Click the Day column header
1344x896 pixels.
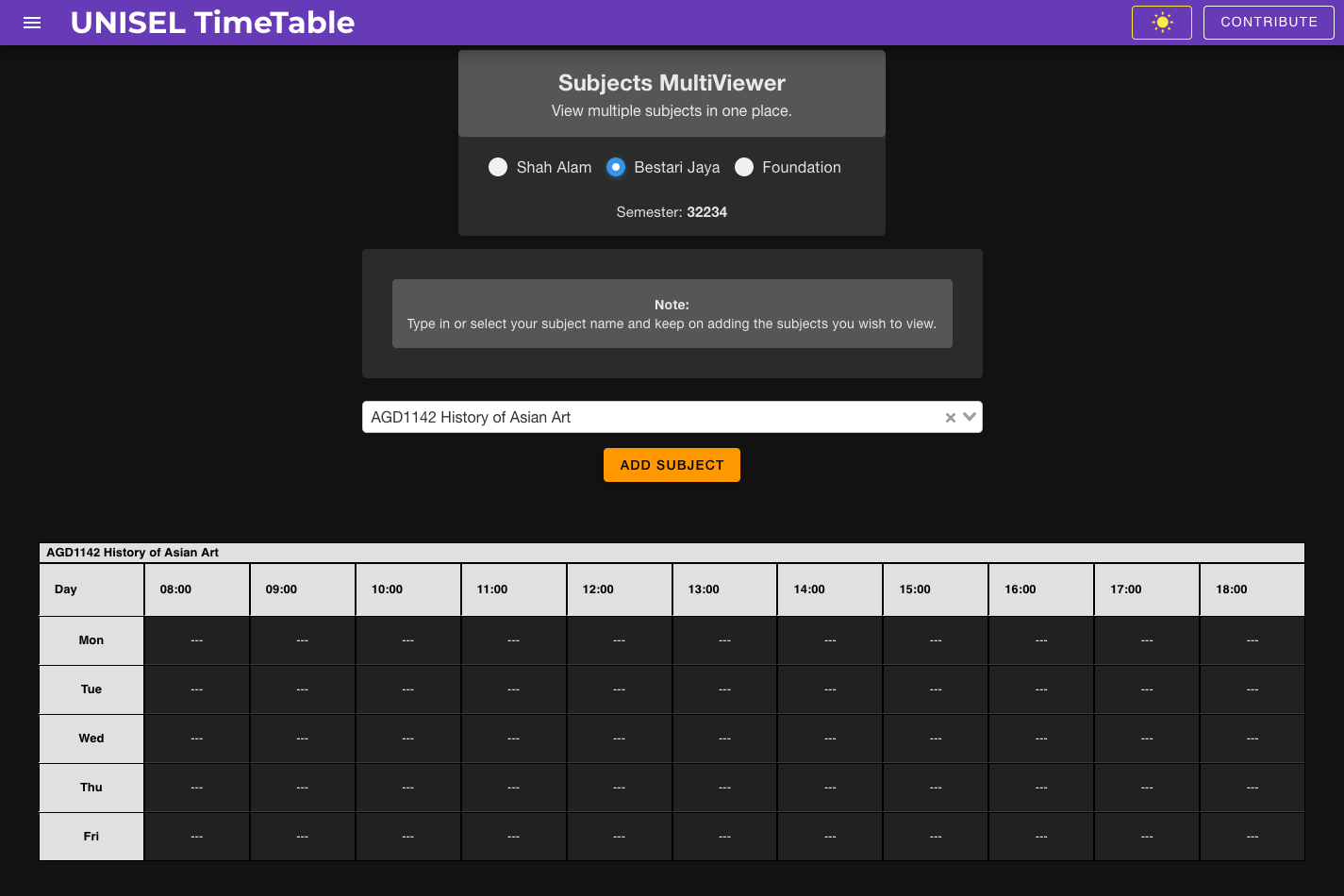click(x=91, y=589)
